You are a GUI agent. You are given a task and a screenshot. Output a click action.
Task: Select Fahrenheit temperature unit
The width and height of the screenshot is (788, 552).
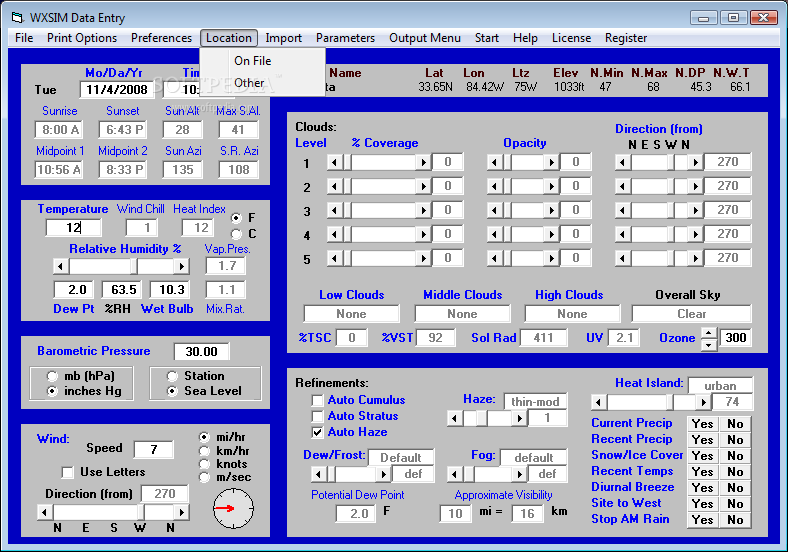236,218
